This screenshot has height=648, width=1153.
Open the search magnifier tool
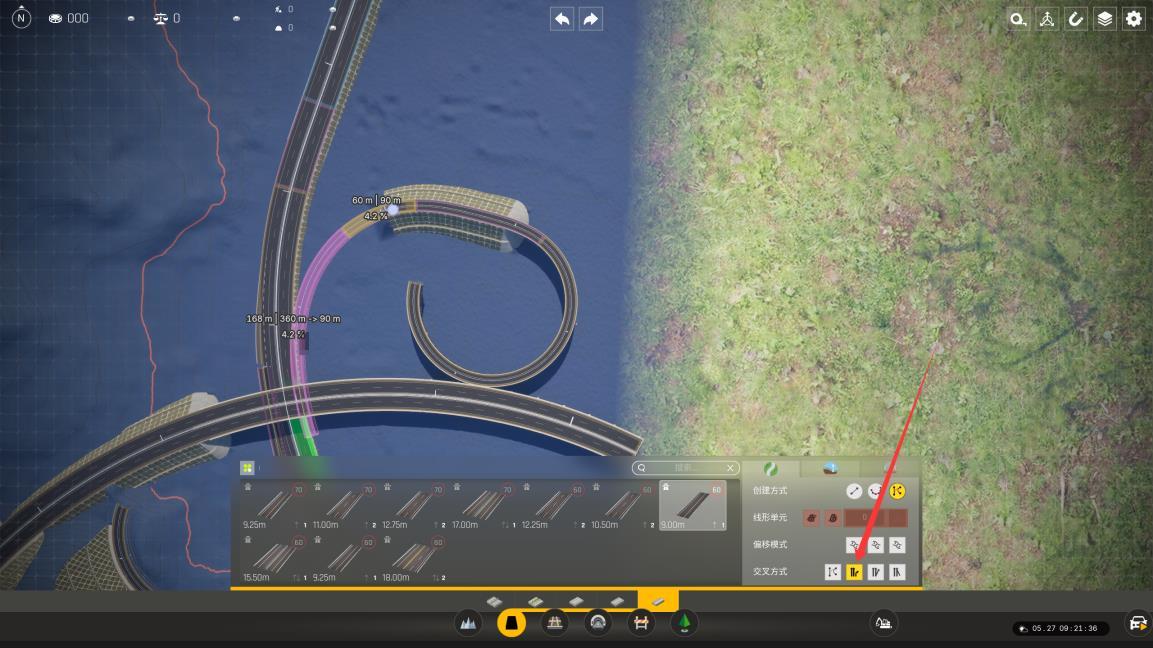pyautogui.click(x=1018, y=19)
